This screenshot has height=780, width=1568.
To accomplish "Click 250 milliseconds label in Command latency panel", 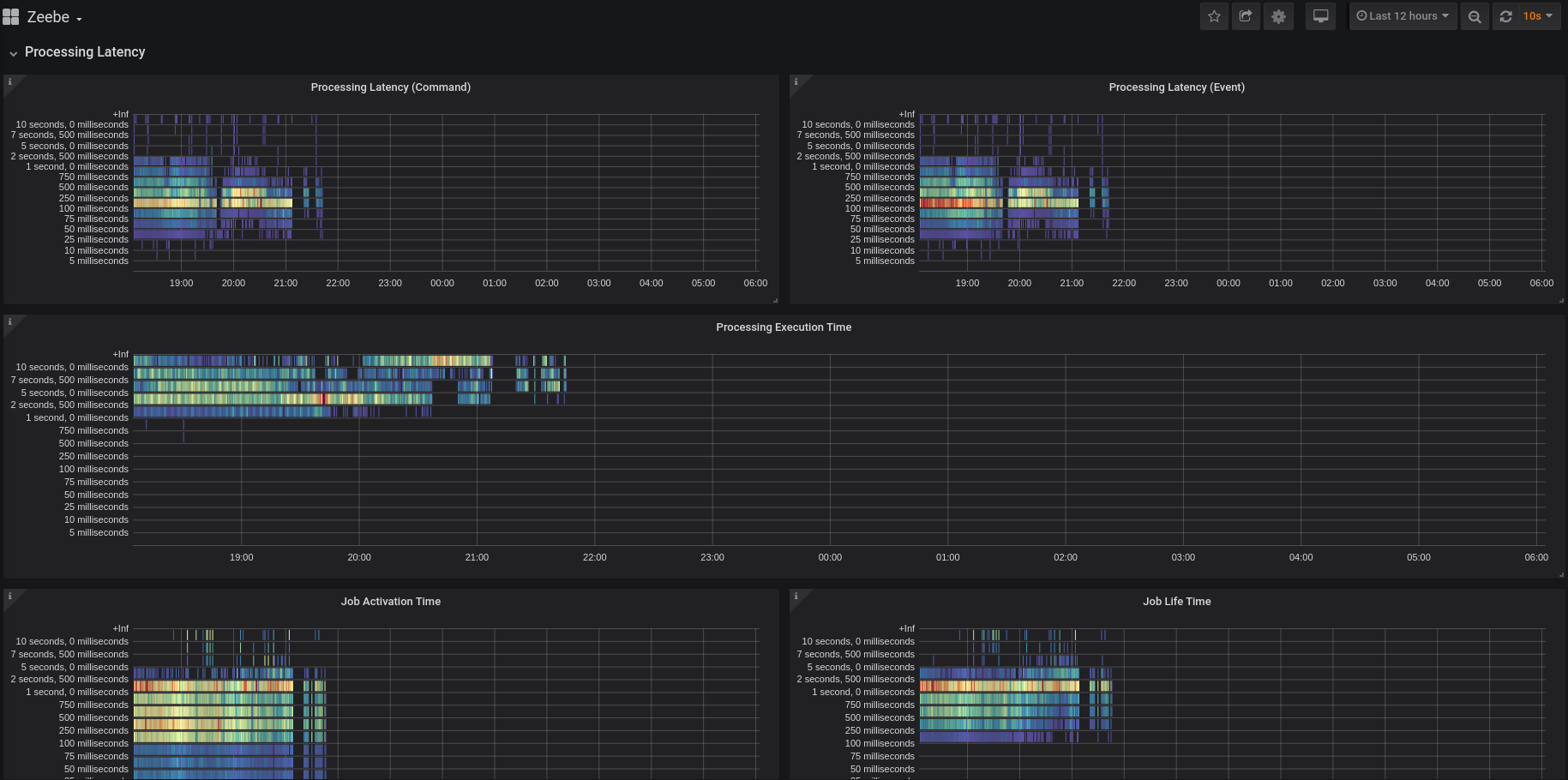I will pos(93,198).
